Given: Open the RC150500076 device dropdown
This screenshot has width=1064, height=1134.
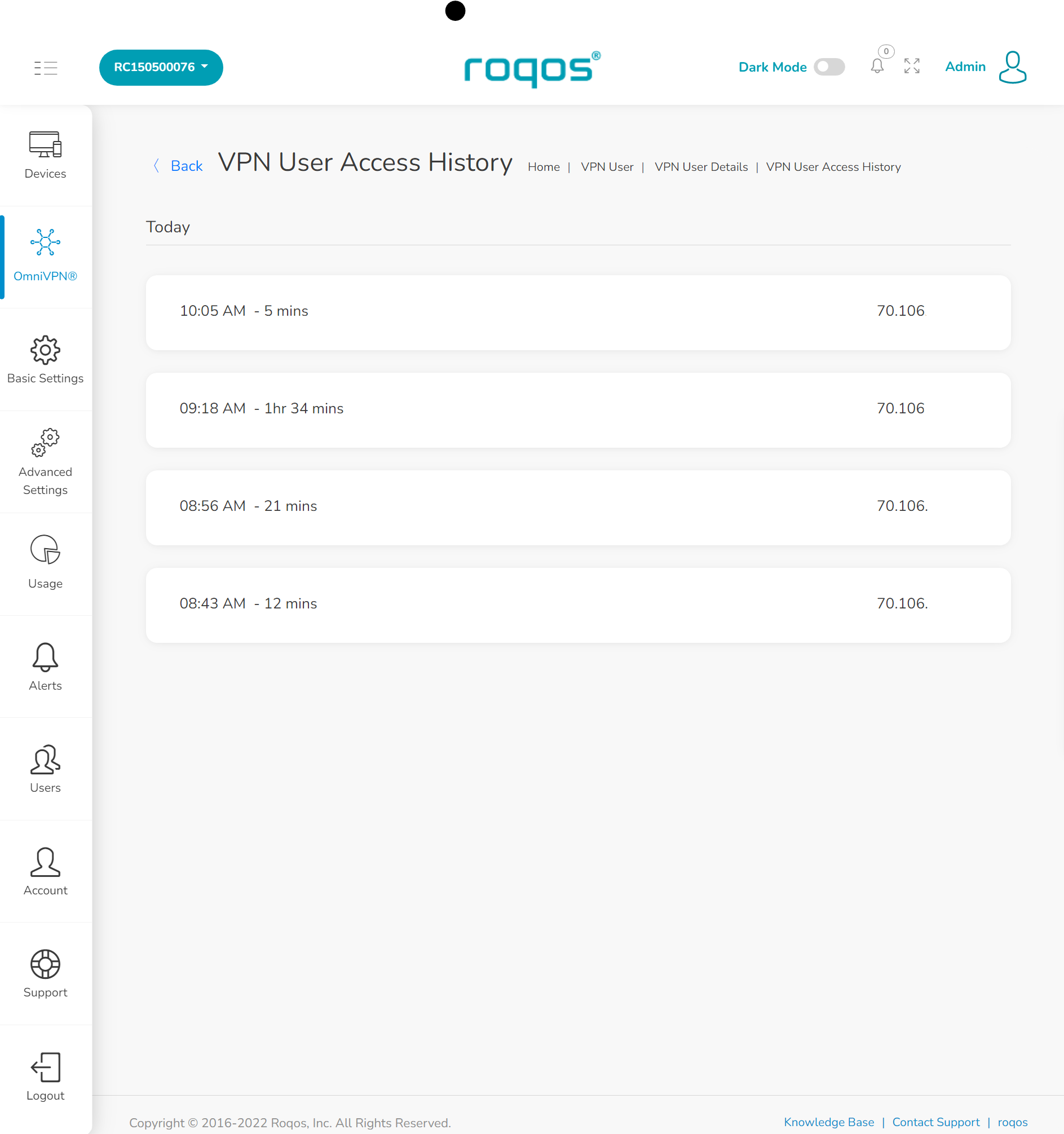Looking at the screenshot, I should click(x=161, y=67).
